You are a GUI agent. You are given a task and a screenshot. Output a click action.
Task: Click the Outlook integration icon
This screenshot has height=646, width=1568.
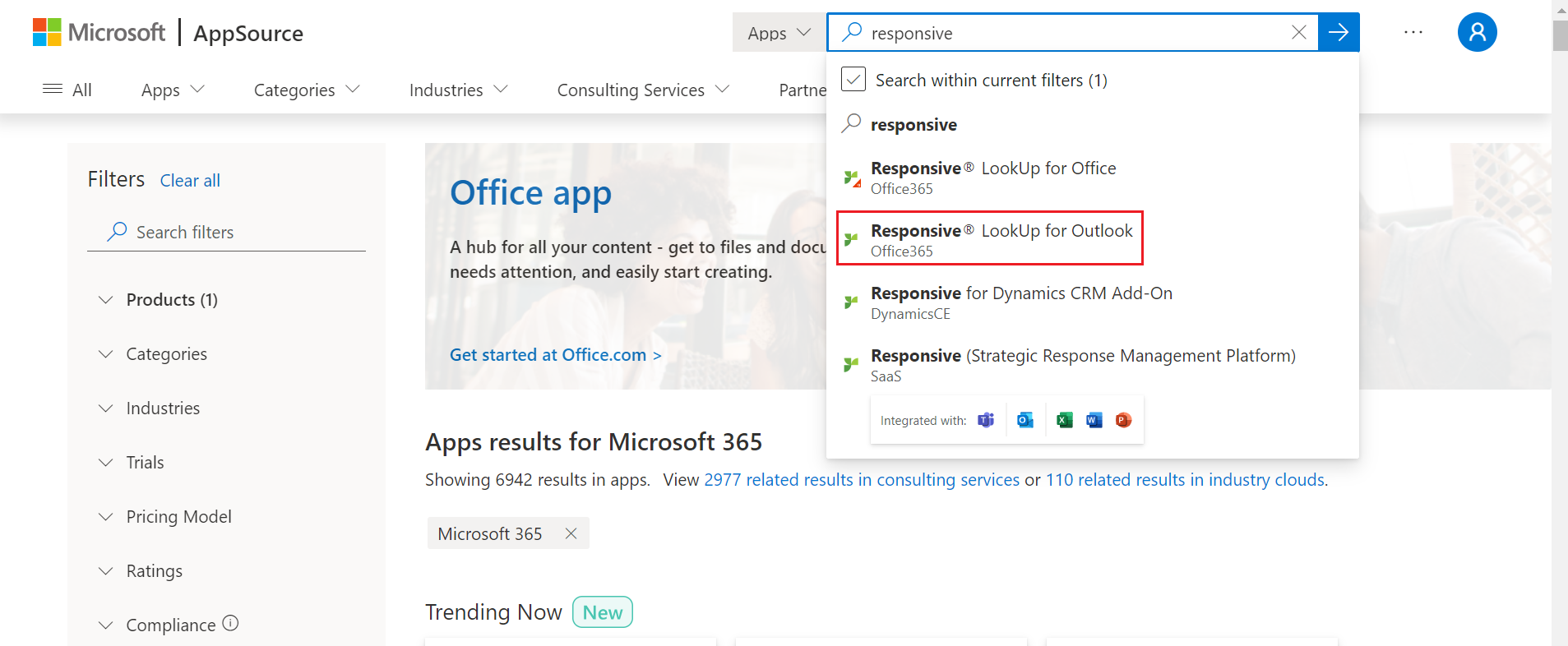coord(1025,420)
